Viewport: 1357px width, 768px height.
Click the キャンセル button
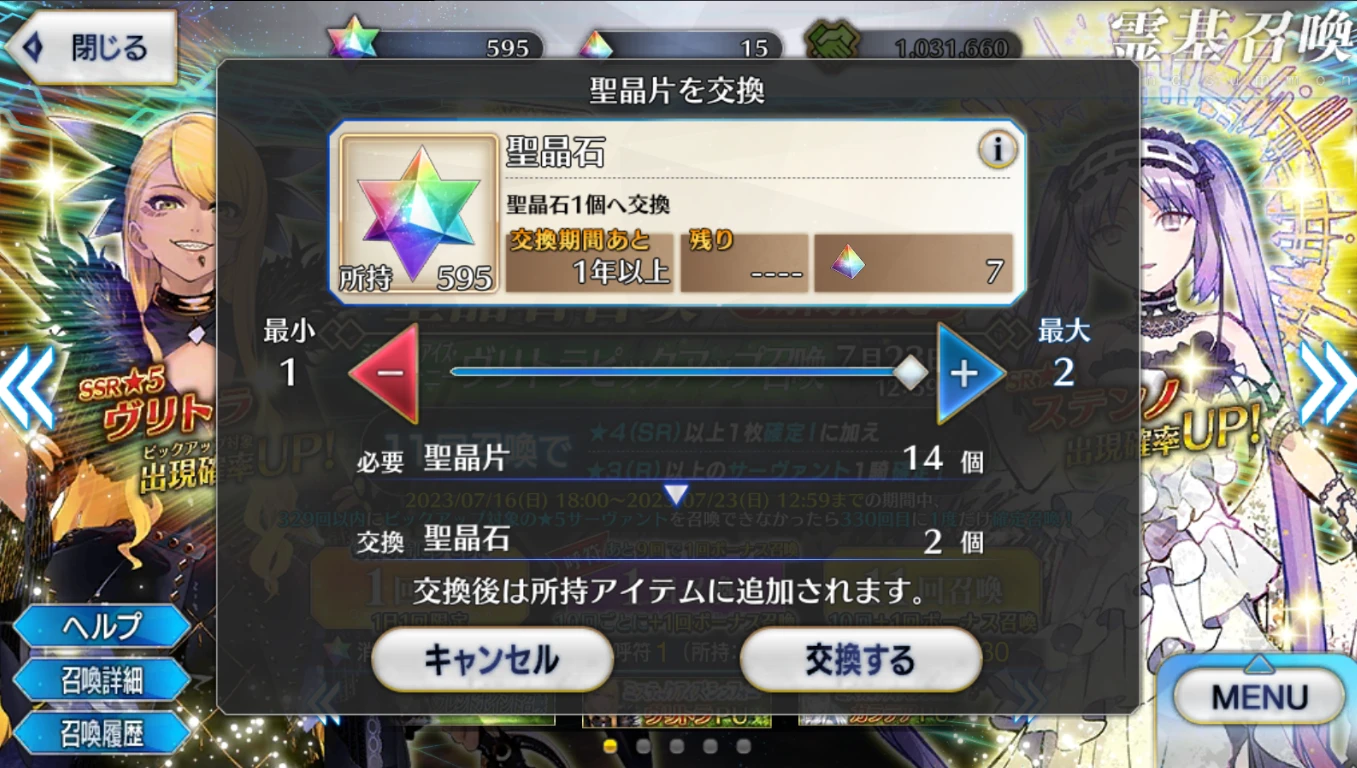pyautogui.click(x=492, y=660)
